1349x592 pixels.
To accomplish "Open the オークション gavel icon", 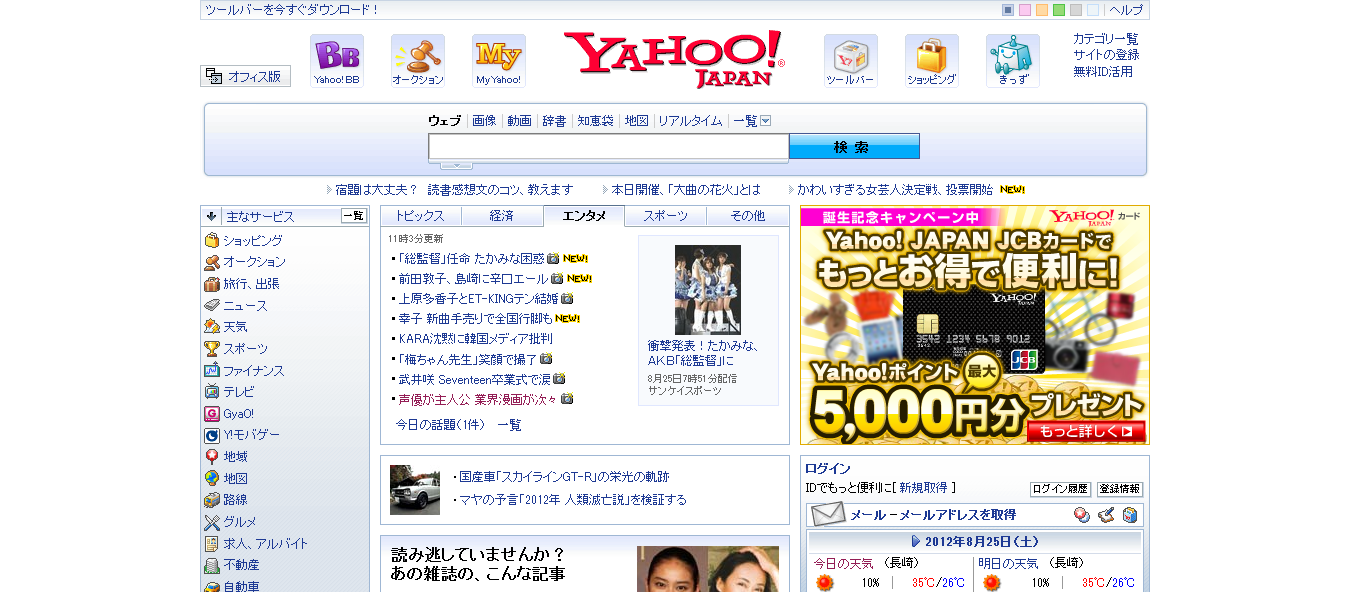I will click(x=418, y=61).
